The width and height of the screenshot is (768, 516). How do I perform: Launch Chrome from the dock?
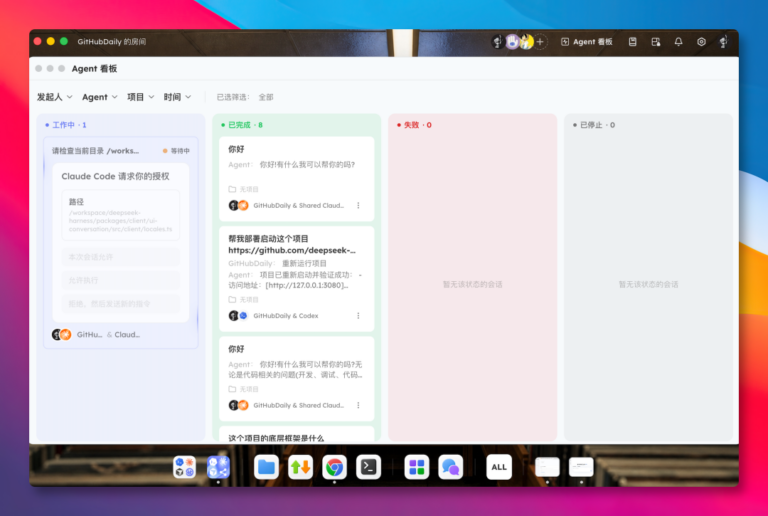pos(335,467)
